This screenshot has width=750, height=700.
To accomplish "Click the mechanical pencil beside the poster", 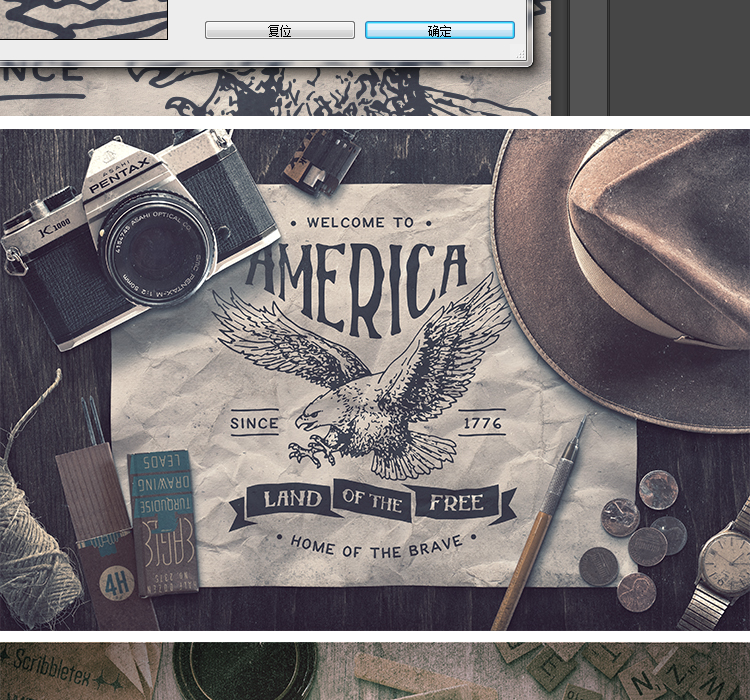I will [538, 520].
